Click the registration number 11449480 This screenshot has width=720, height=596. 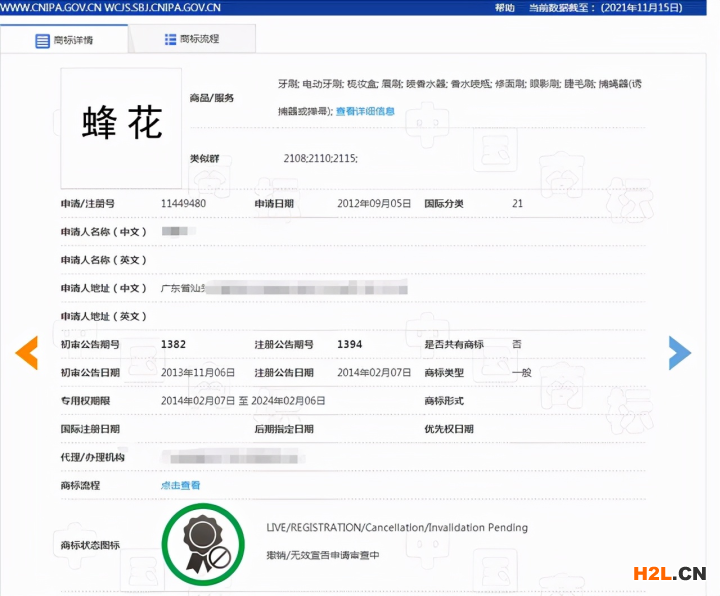click(183, 203)
